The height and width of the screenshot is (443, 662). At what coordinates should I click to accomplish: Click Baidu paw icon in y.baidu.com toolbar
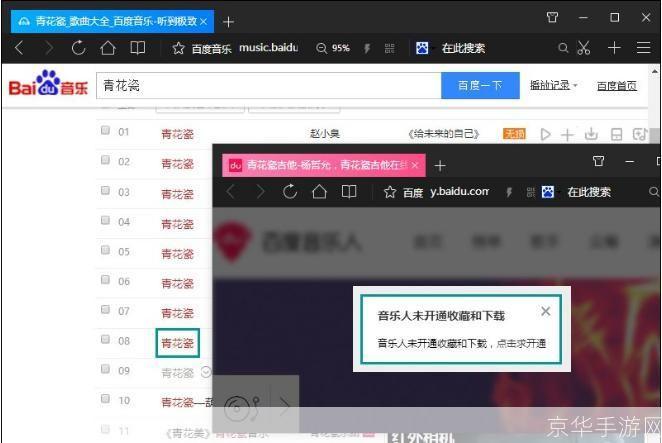click(x=548, y=192)
